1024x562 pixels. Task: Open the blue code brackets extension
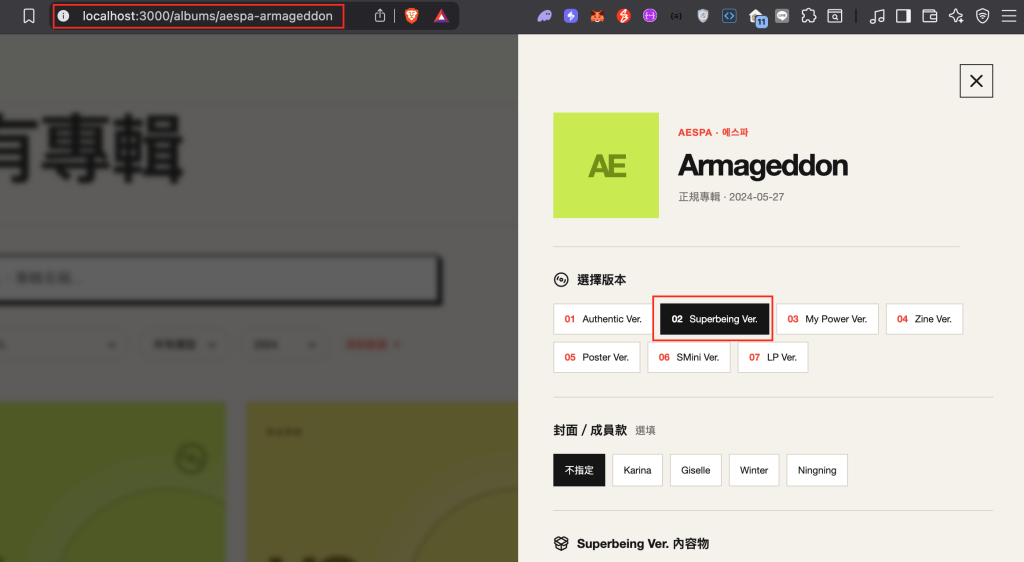click(729, 16)
